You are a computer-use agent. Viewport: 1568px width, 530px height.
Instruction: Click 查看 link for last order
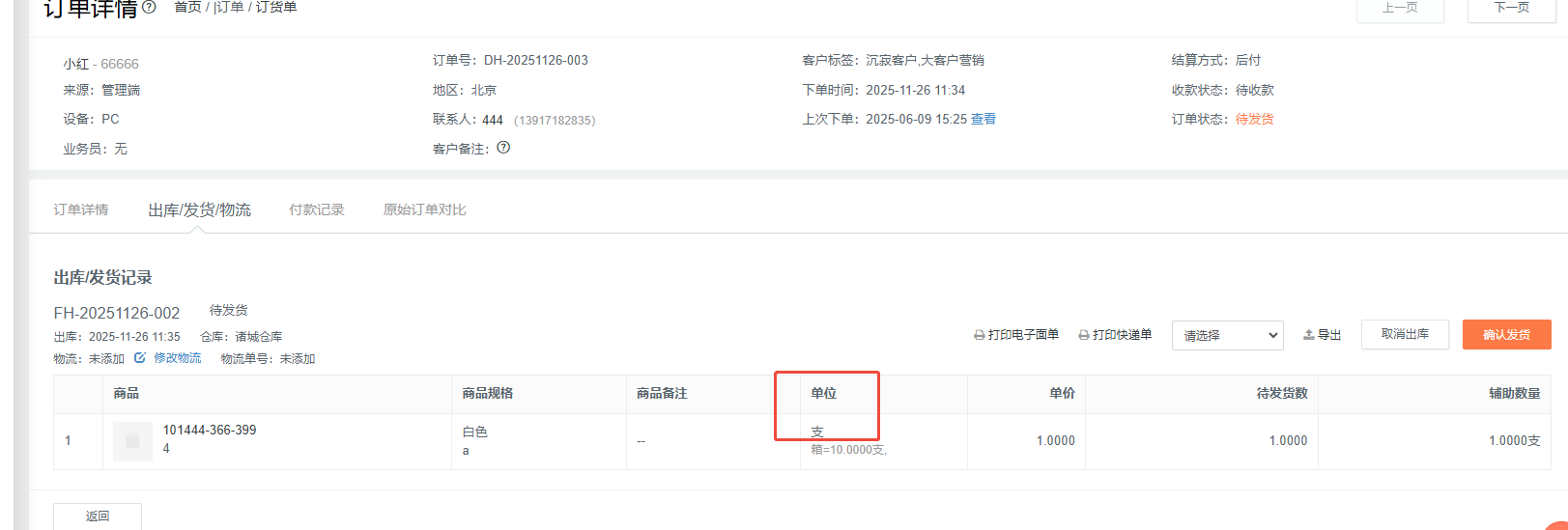(x=984, y=119)
